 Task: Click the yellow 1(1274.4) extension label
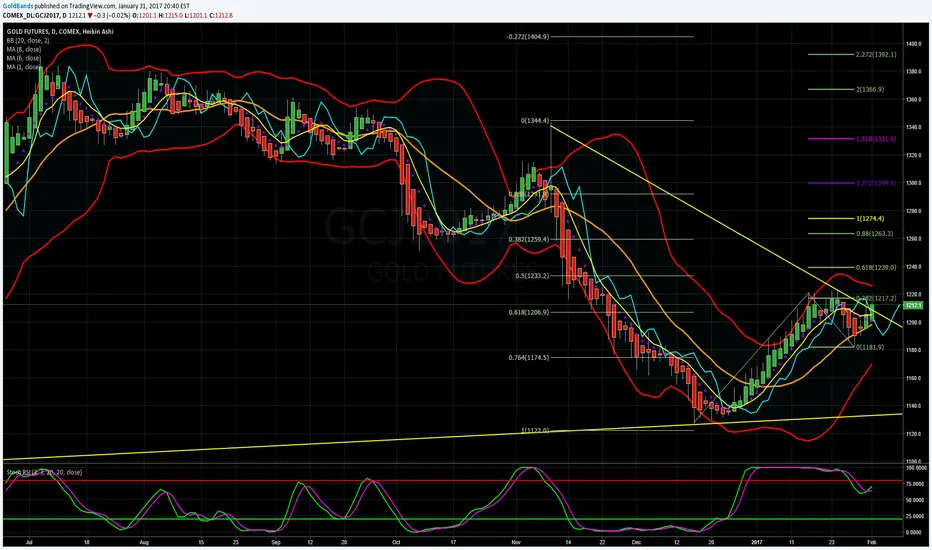pos(870,219)
